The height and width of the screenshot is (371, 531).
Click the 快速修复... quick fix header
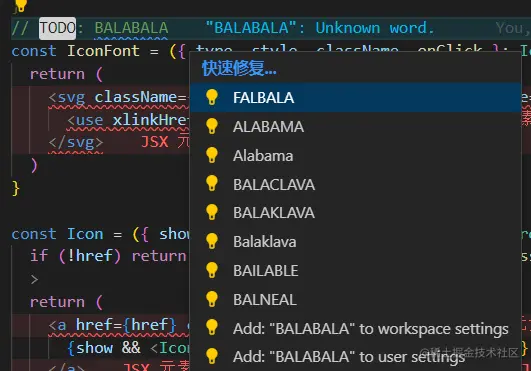[239, 68]
